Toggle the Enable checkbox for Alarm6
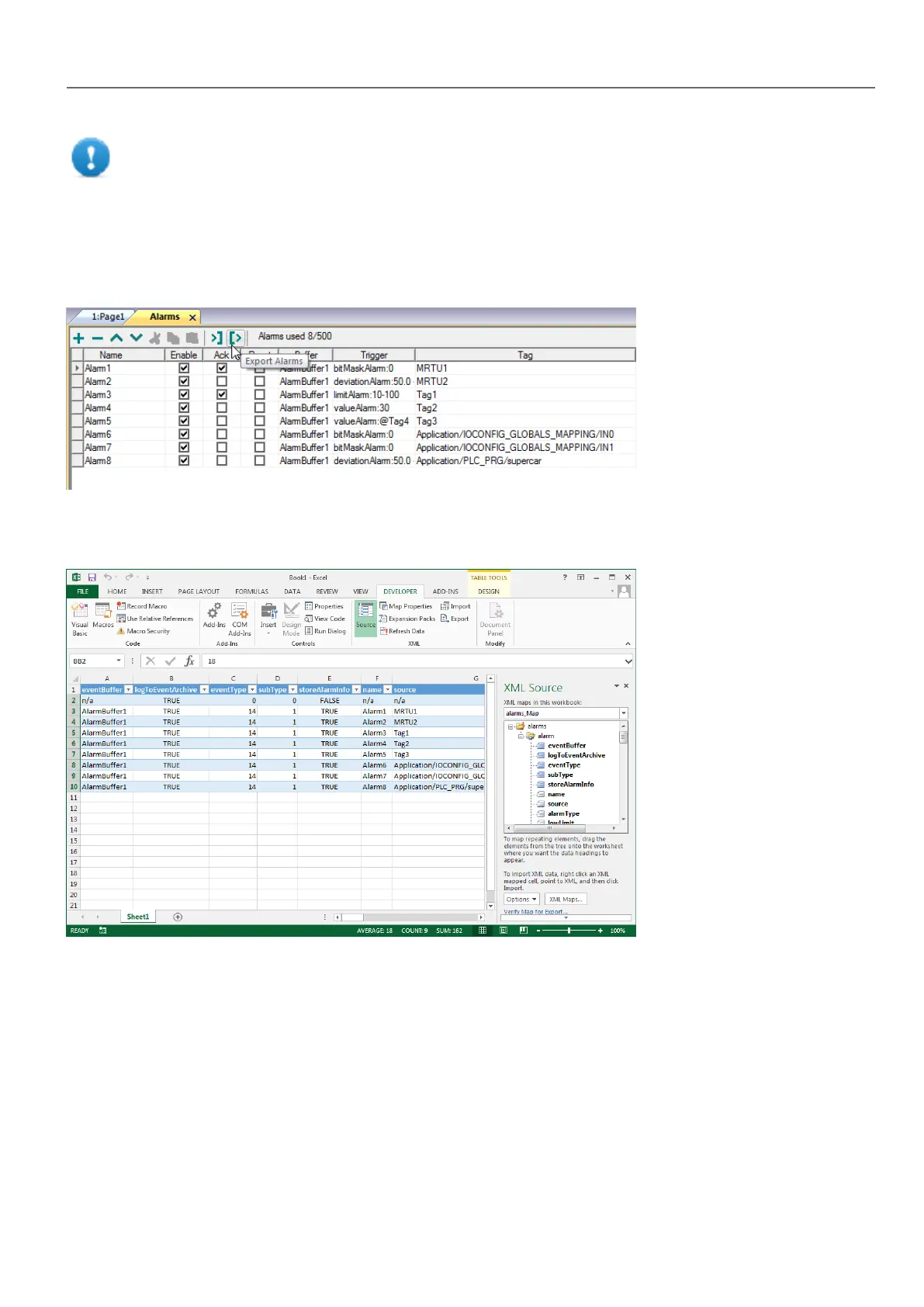The height and width of the screenshot is (1307, 924). coord(184,435)
